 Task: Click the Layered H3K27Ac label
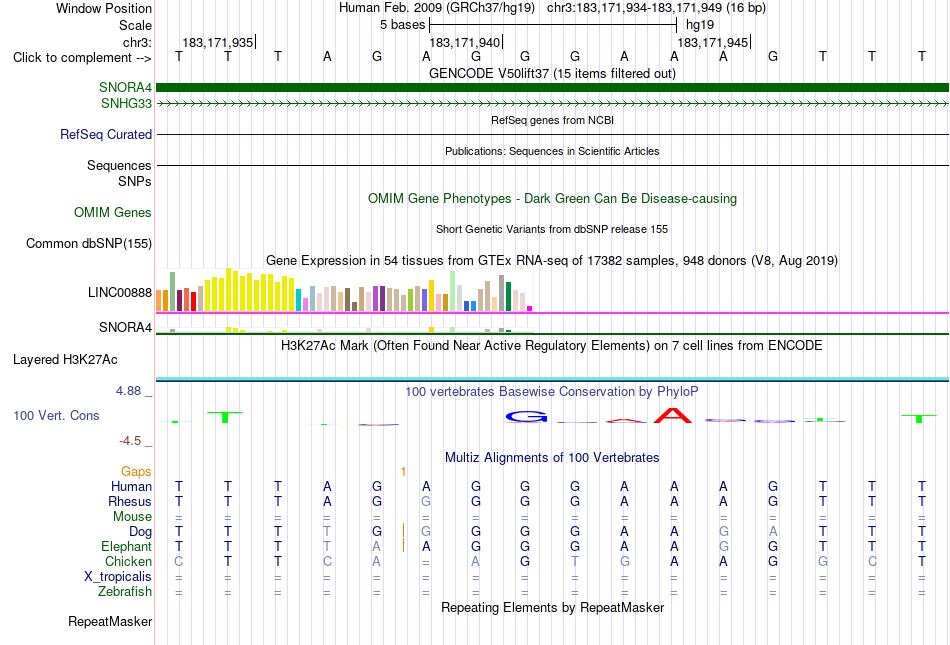tap(65, 360)
